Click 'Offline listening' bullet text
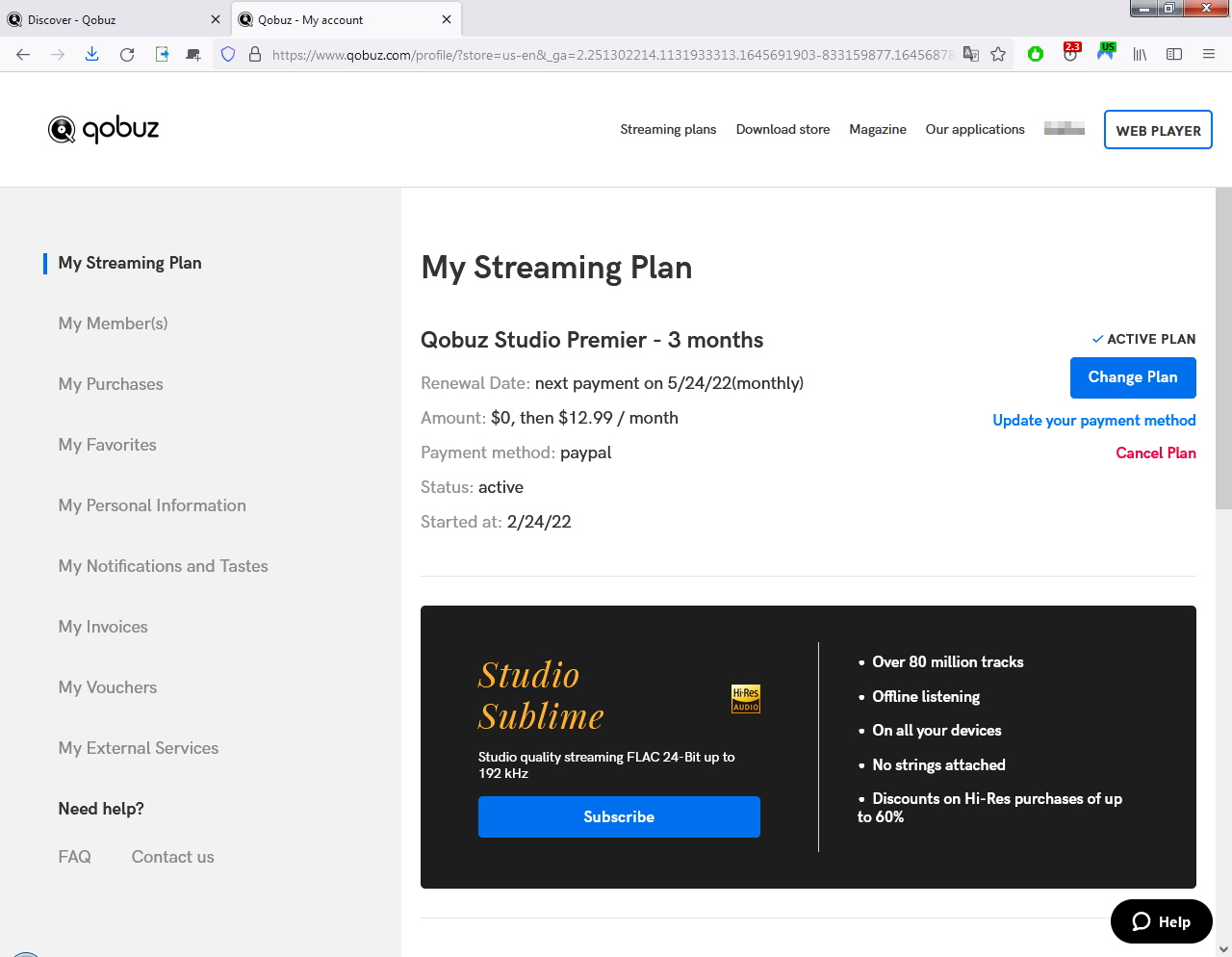The image size is (1232, 957). tap(926, 696)
